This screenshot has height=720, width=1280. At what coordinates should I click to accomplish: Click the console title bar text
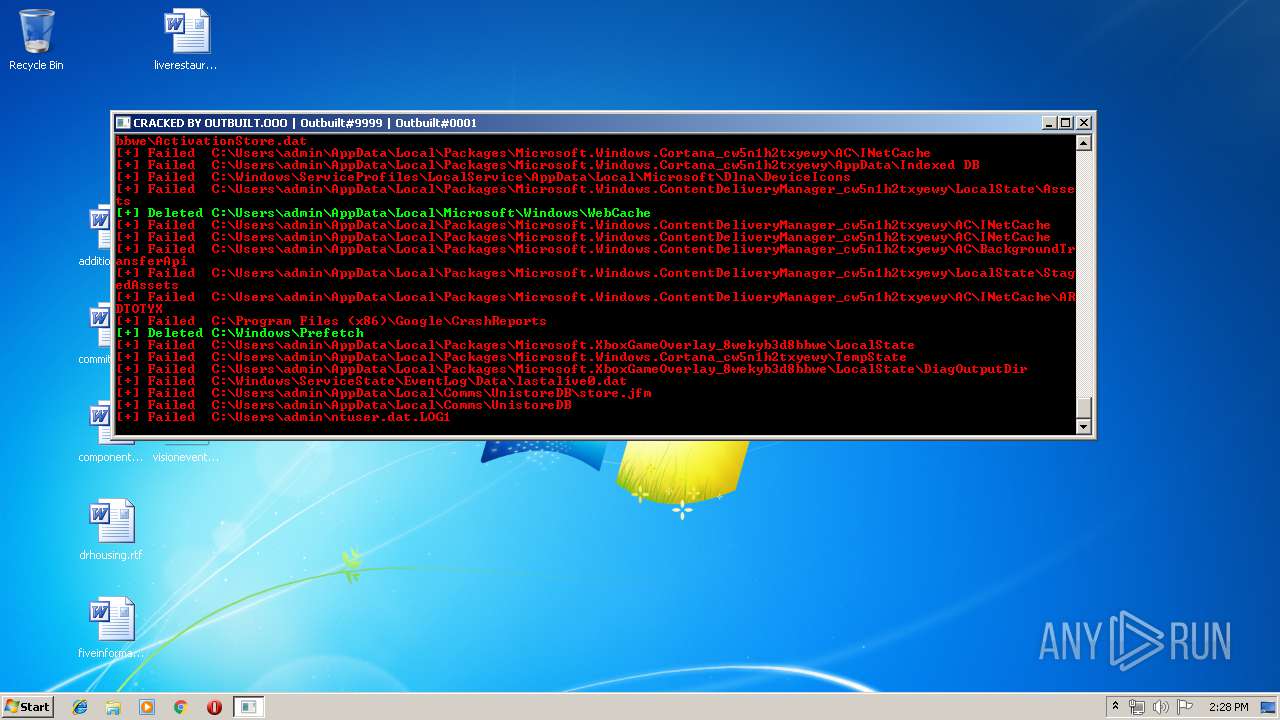(305, 123)
